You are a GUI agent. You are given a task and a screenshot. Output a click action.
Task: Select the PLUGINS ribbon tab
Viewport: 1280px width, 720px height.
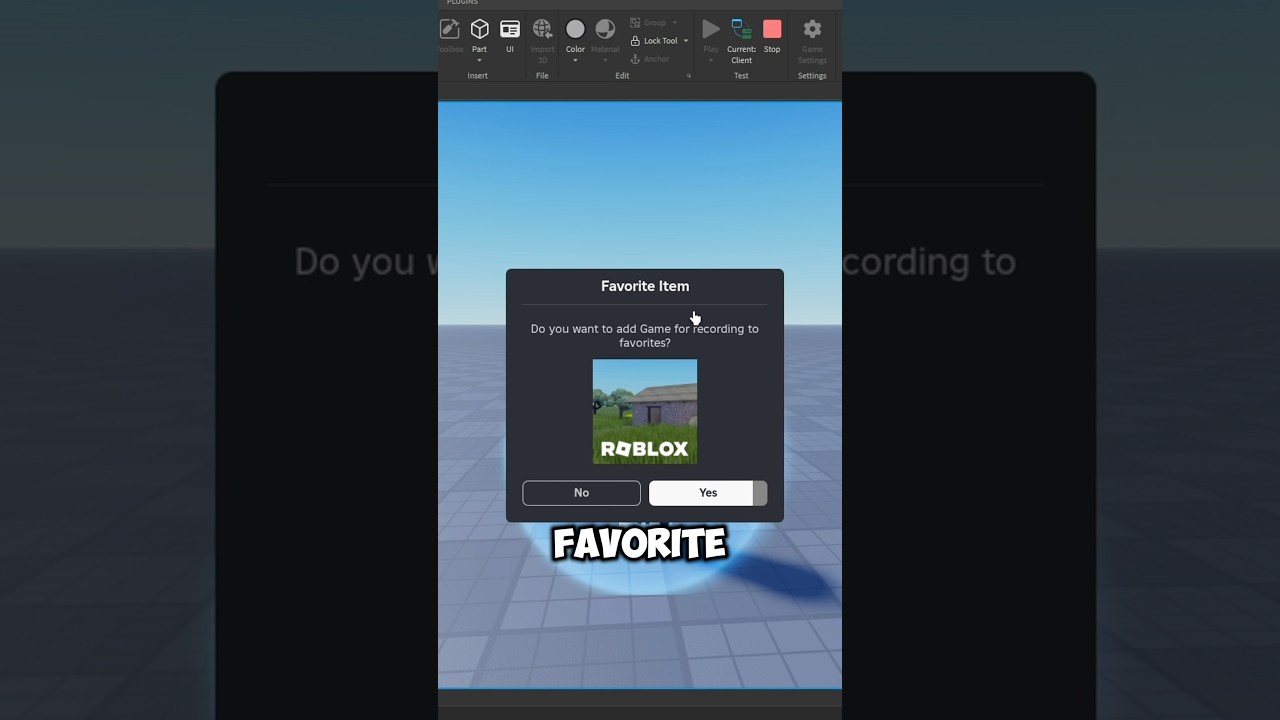click(x=462, y=3)
